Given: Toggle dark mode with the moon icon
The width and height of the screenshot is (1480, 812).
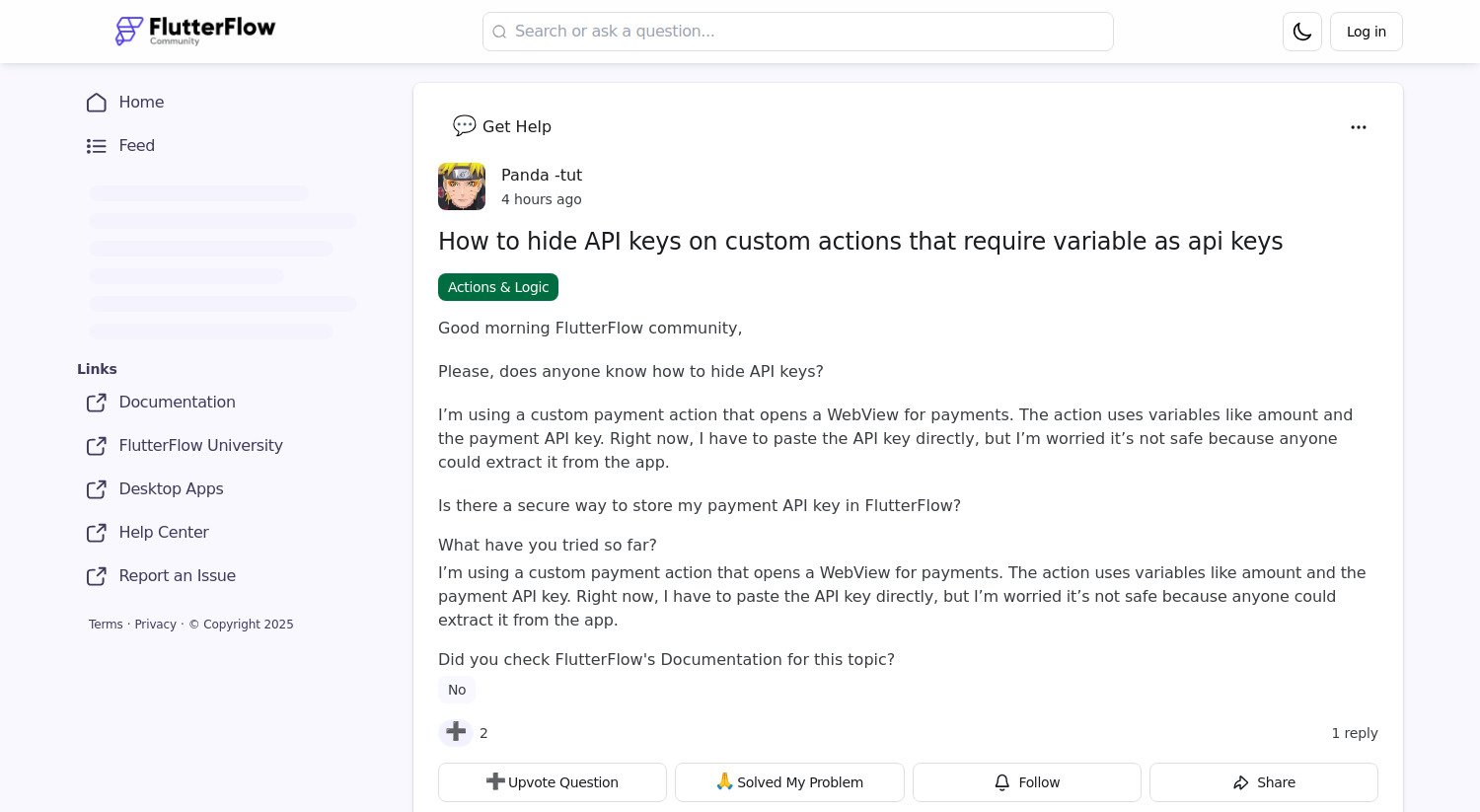Looking at the screenshot, I should click(1301, 31).
